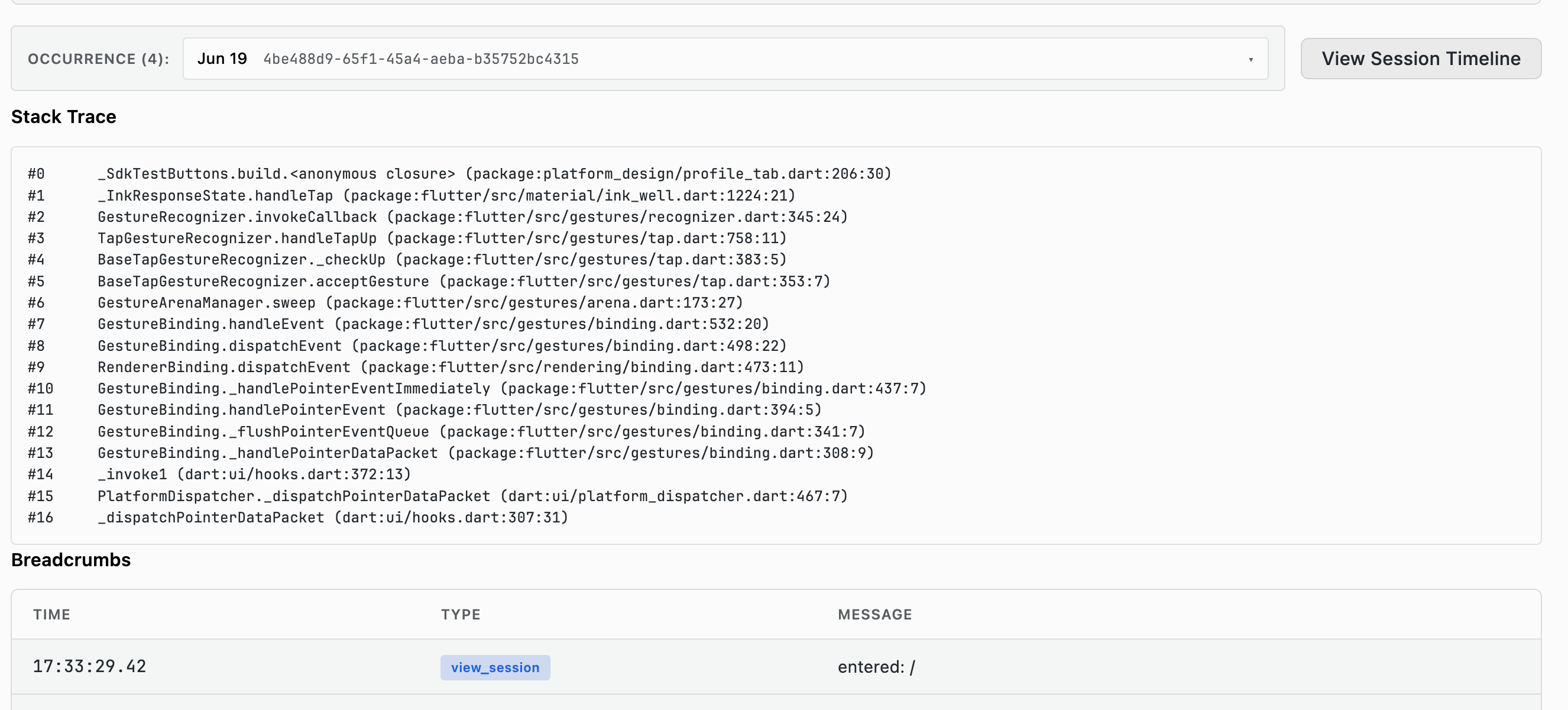Click stack frame #5 BaseTapGestureRecognizer.acceptGesture
1568x710 pixels.
[429, 281]
